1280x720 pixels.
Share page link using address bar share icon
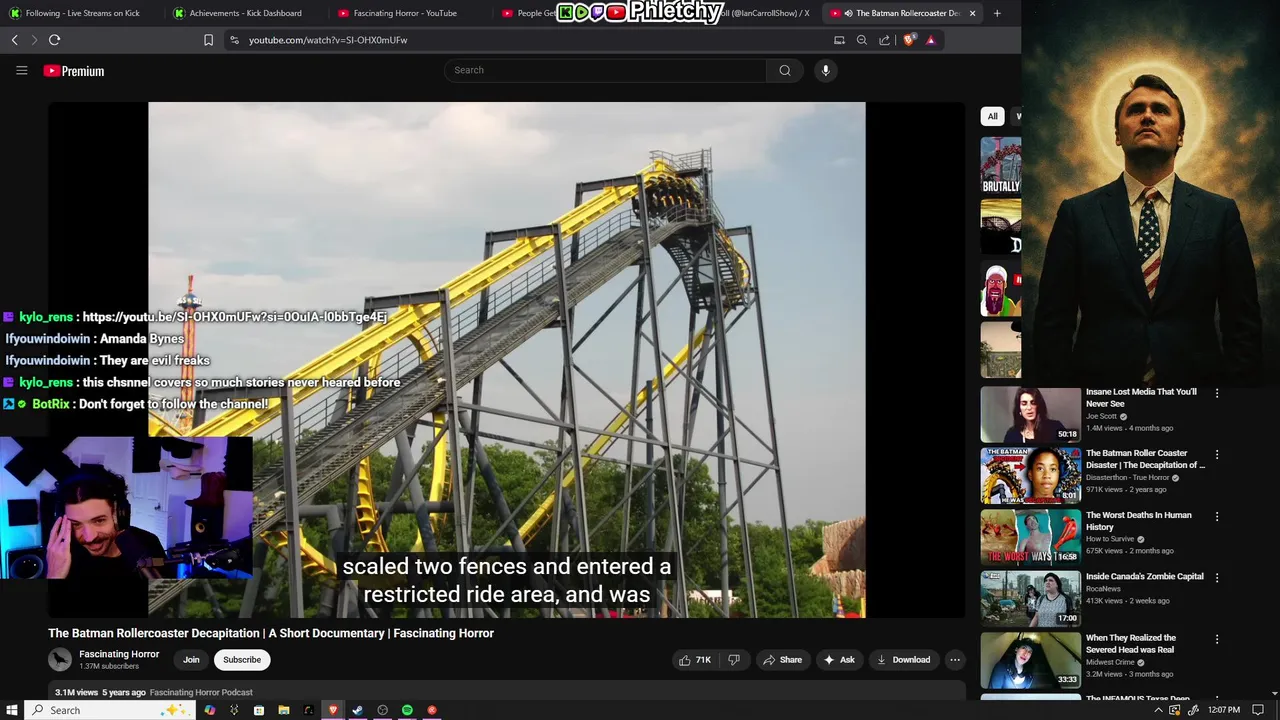(x=885, y=40)
